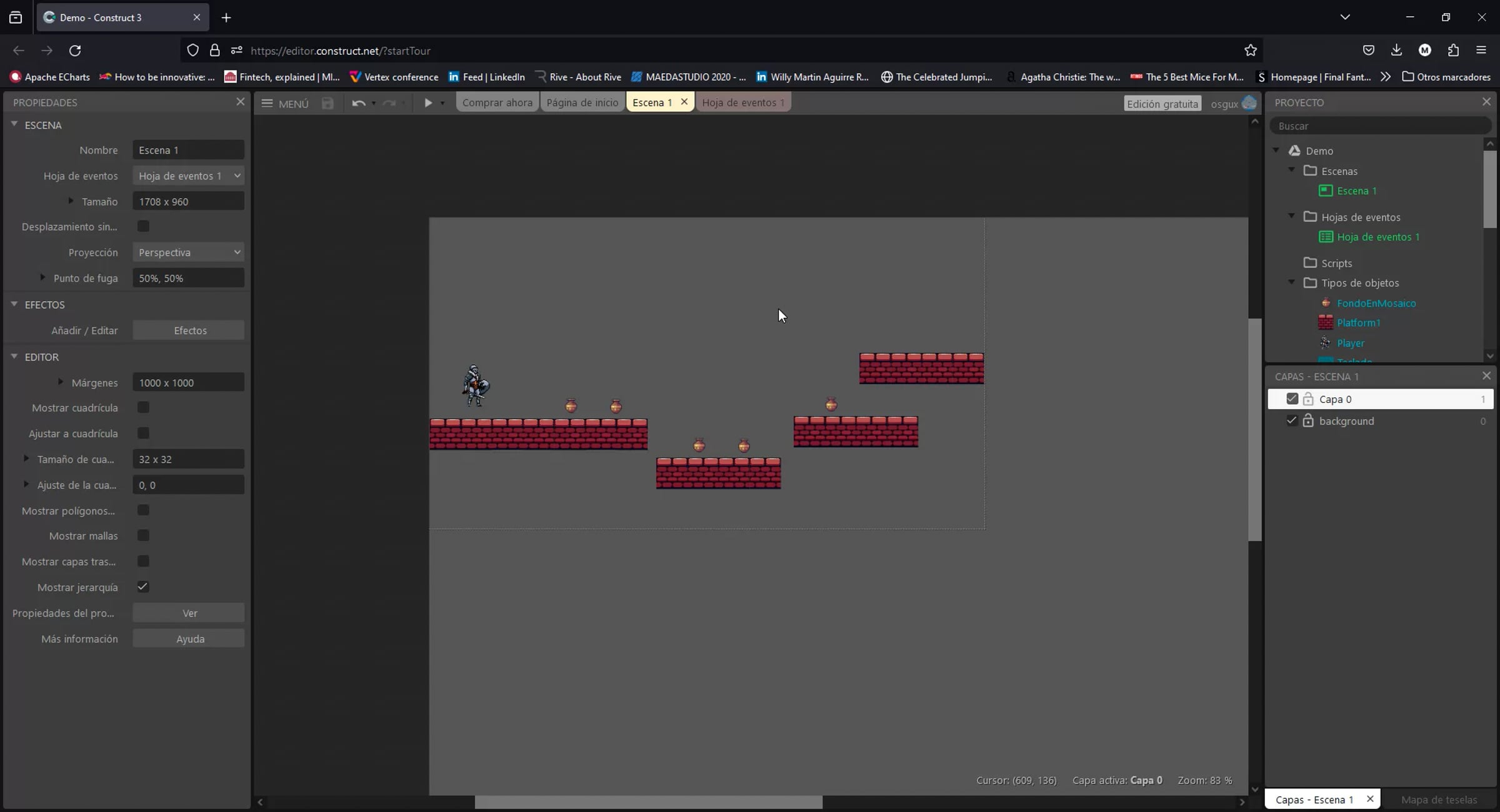The width and height of the screenshot is (1500, 812).
Task: Click the osgux user account avatar
Action: 1249,103
